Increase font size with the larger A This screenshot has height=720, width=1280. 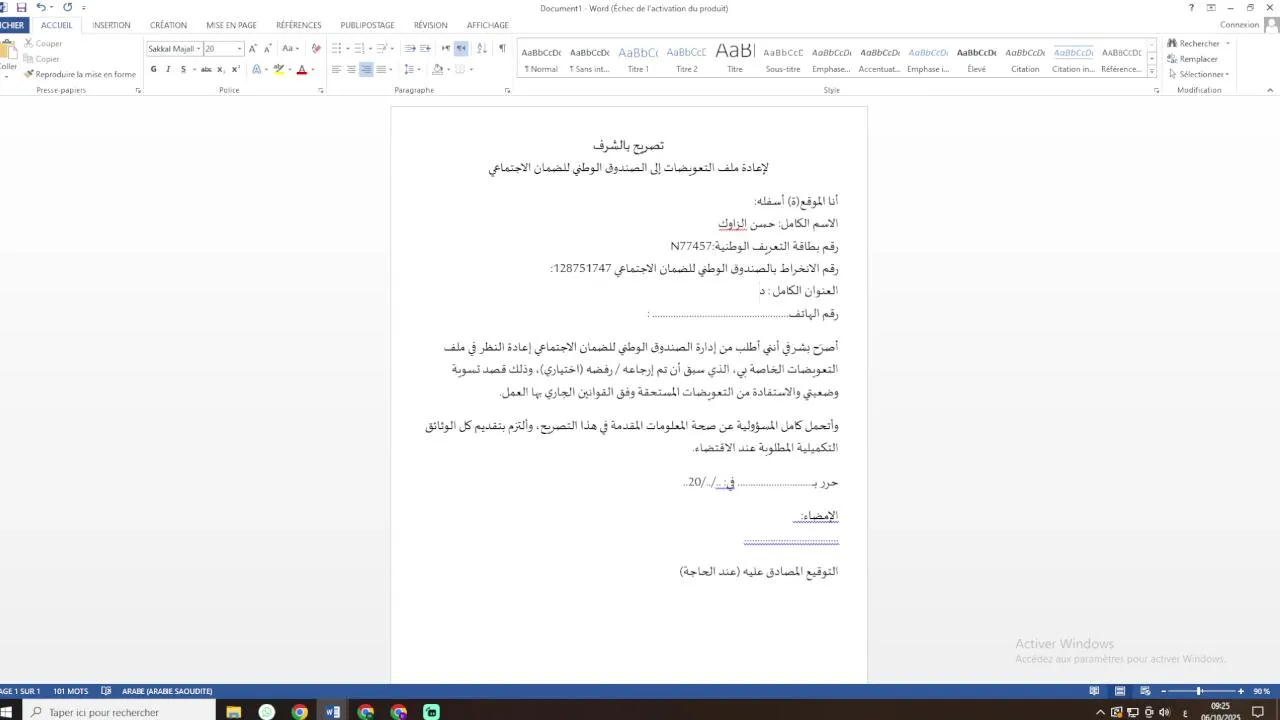pyautogui.click(x=252, y=48)
